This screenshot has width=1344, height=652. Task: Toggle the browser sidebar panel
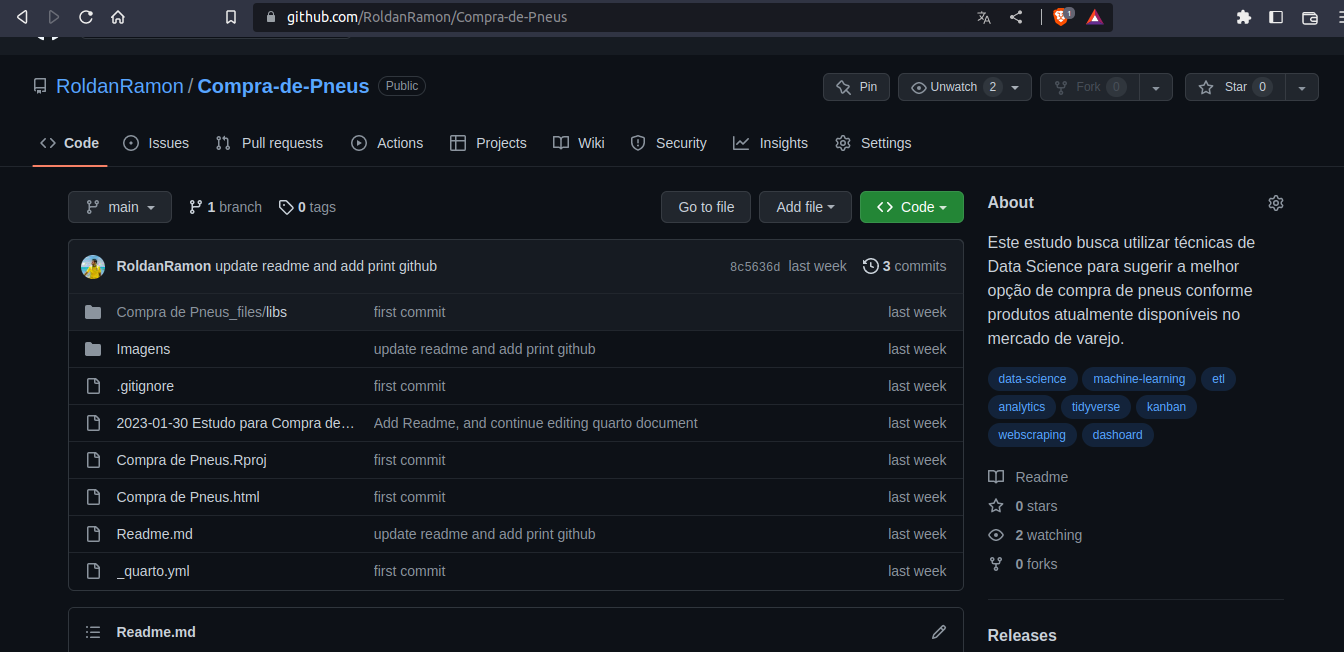click(x=1276, y=17)
